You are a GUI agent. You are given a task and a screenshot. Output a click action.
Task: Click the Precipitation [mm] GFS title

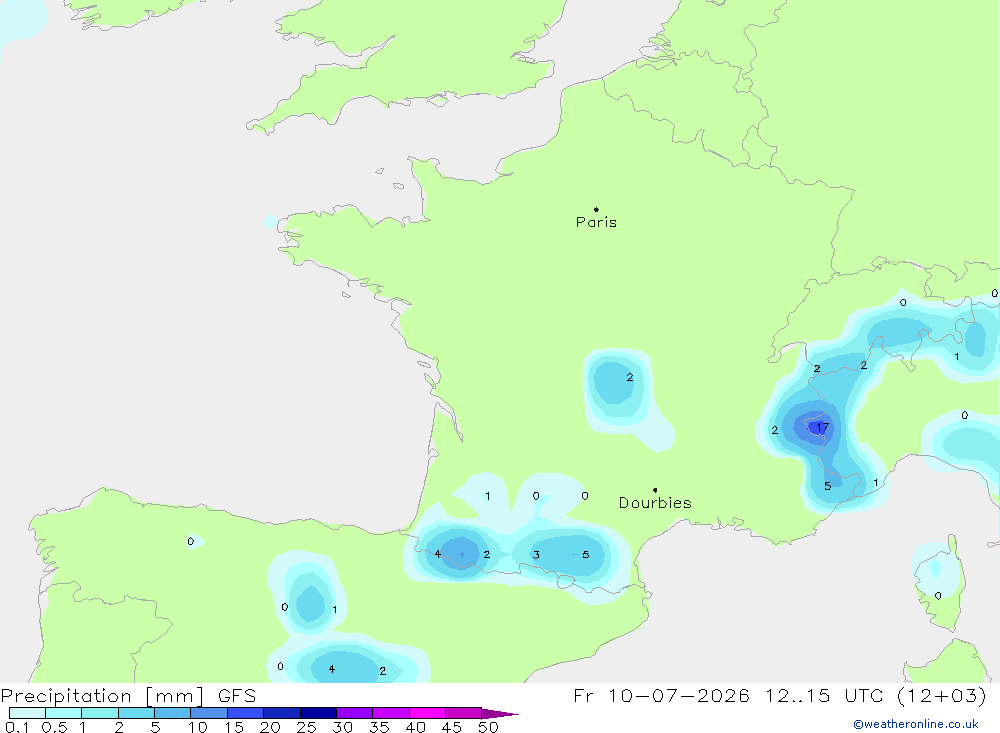click(128, 696)
